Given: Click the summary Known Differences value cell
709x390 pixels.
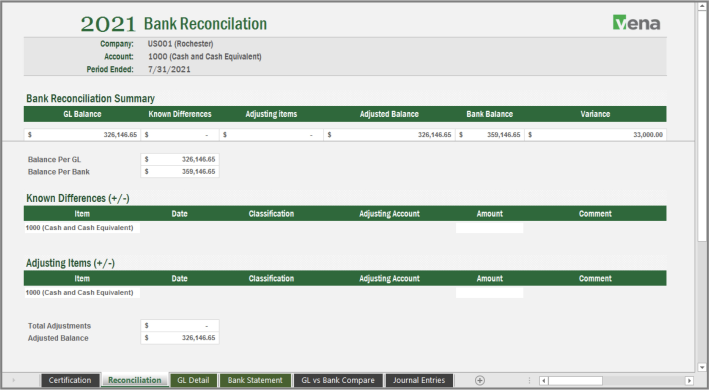Looking at the screenshot, I should tap(180, 135).
